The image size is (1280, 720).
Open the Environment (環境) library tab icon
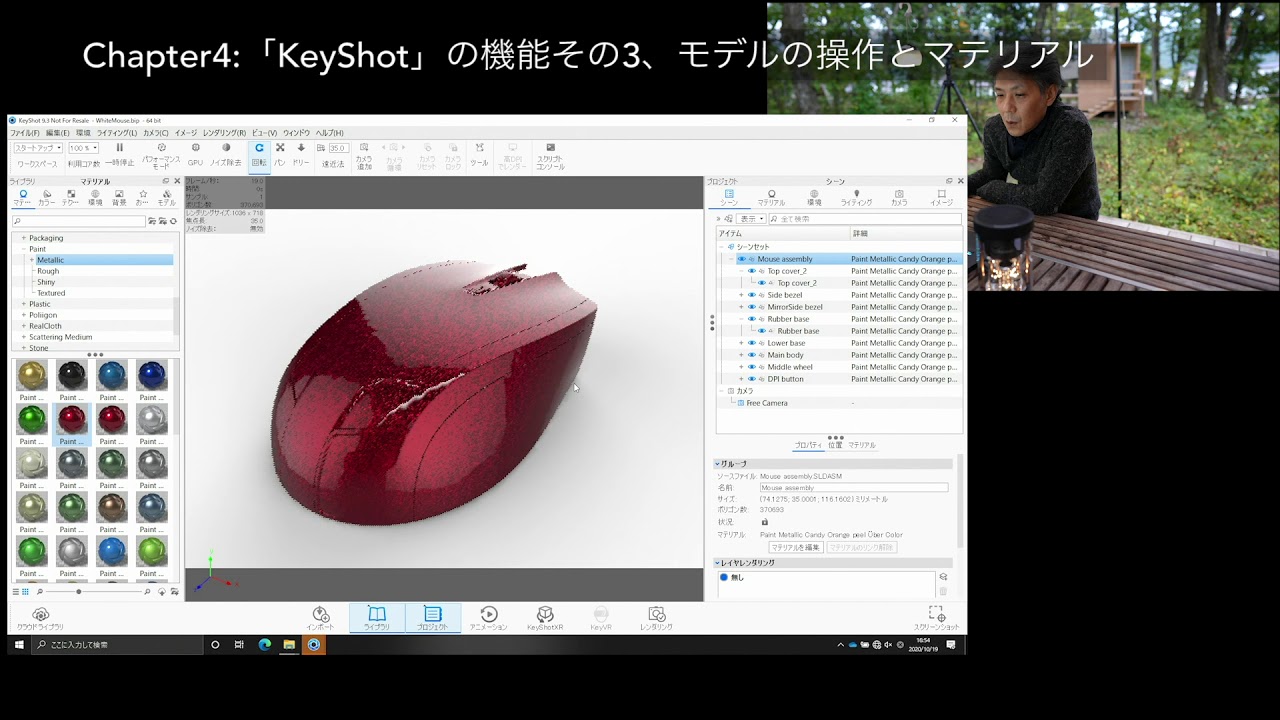(x=95, y=194)
